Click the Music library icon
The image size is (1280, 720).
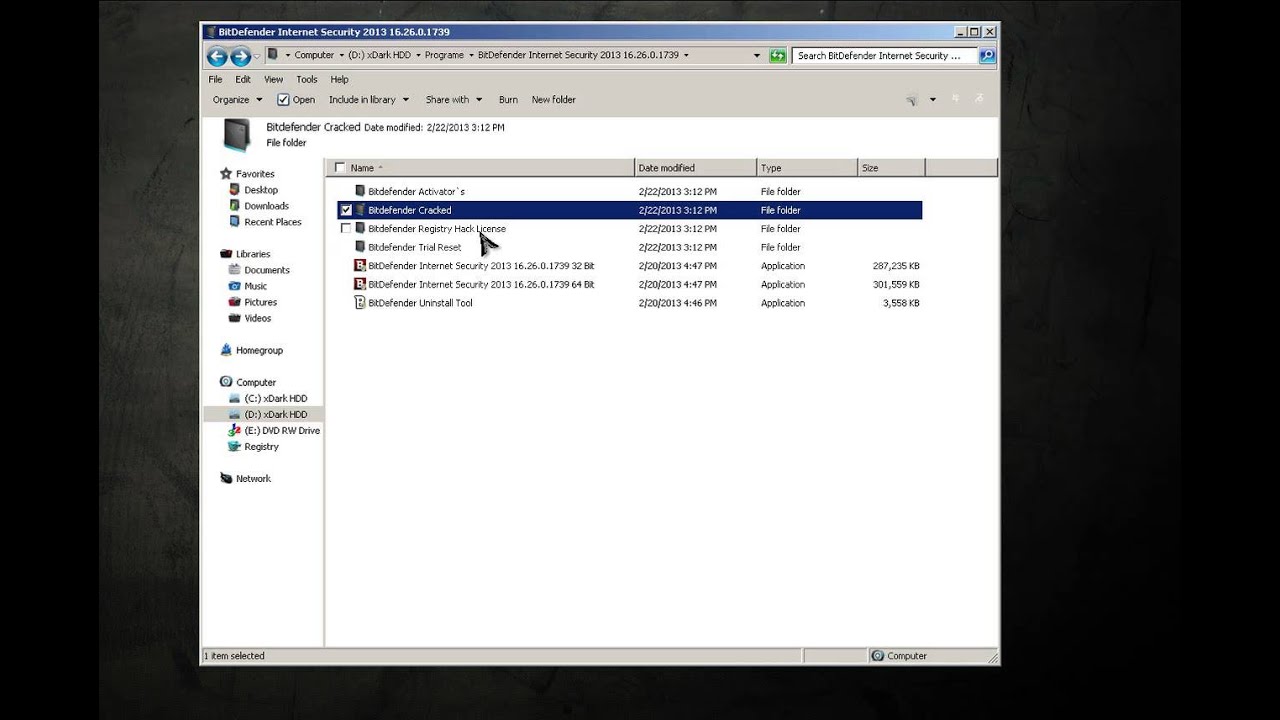(x=235, y=286)
